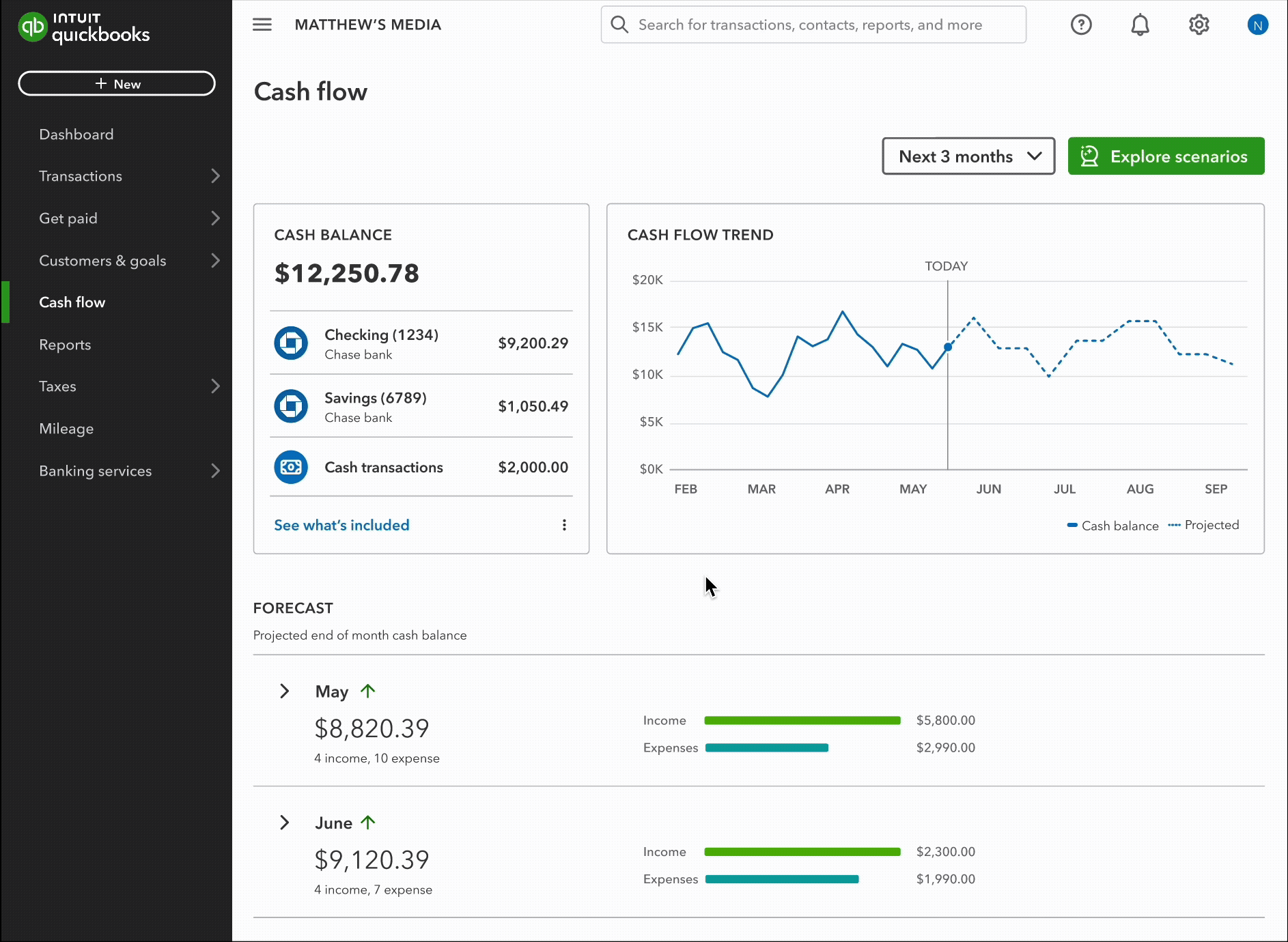Open Transactions in sidebar
The height and width of the screenshot is (942, 1288).
tap(81, 176)
